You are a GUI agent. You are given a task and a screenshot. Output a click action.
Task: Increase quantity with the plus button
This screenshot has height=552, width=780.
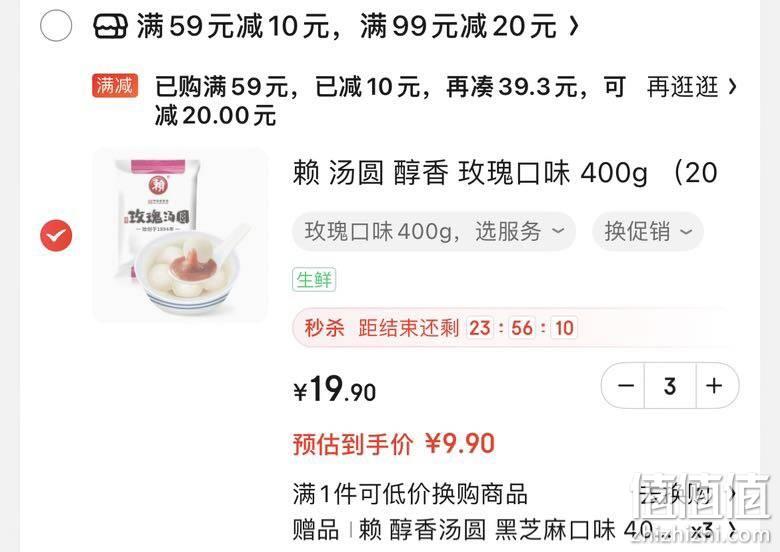tap(715, 386)
